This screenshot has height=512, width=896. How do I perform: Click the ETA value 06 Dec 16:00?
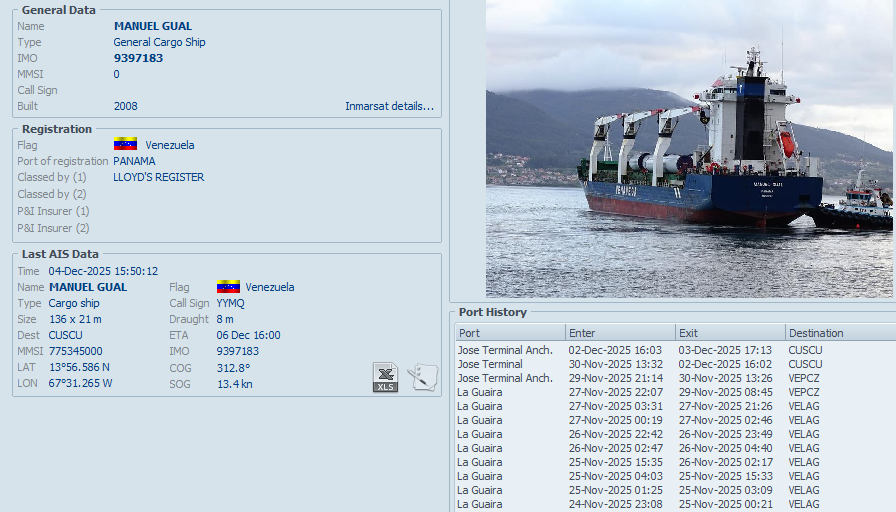(249, 335)
